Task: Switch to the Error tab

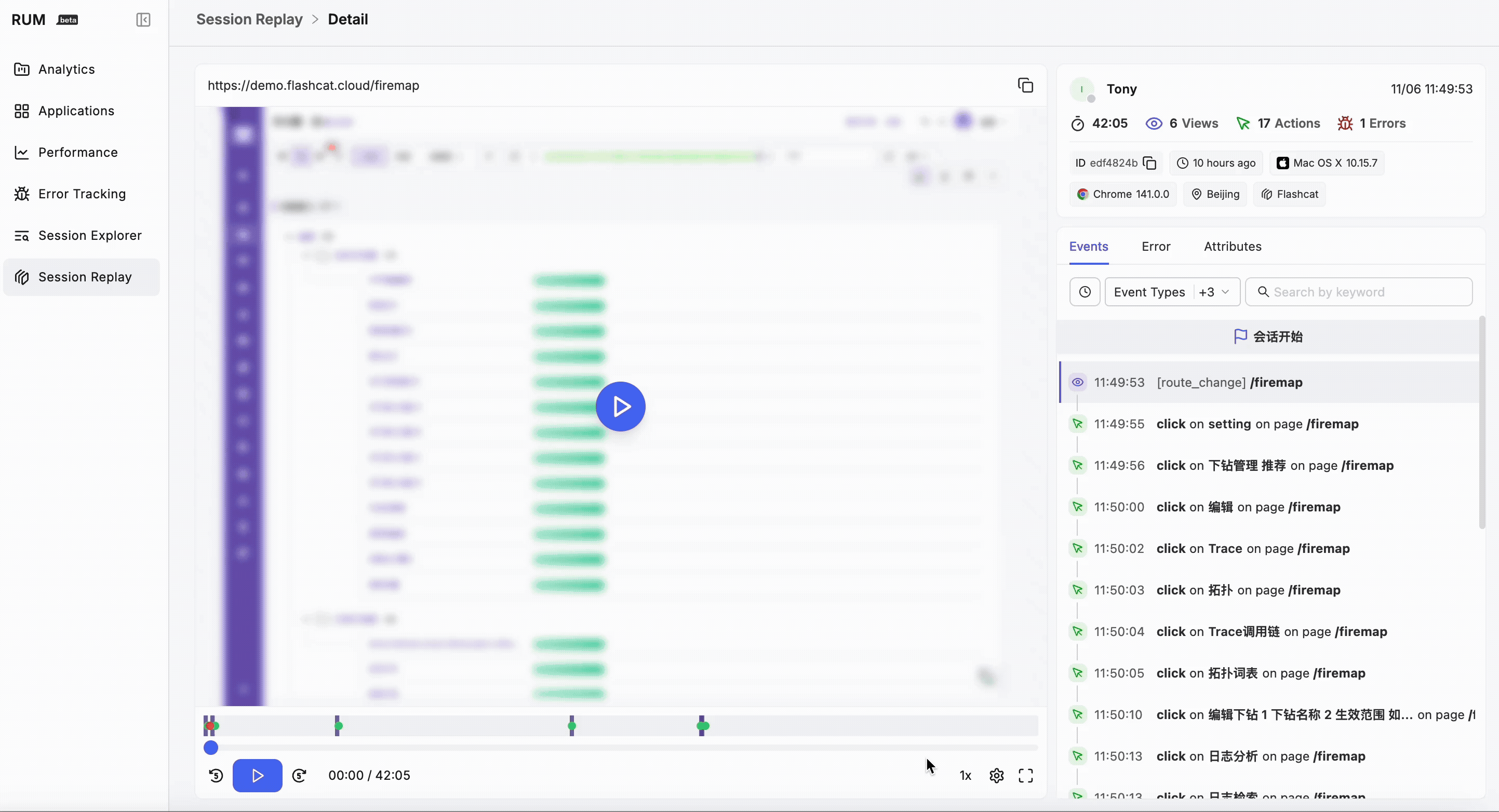Action: [x=1156, y=247]
